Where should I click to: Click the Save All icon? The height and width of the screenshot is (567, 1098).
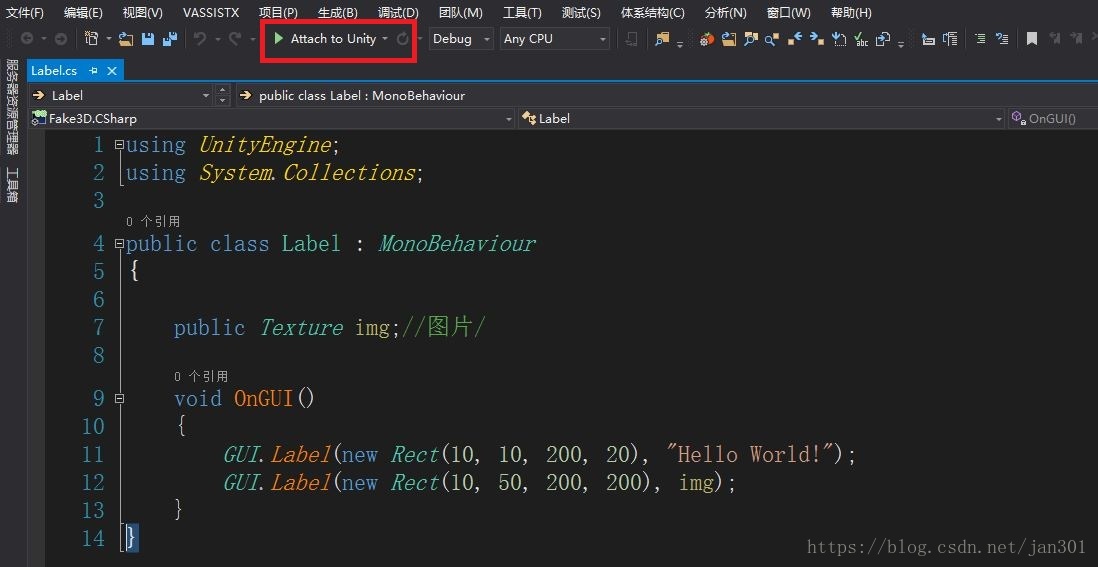tap(169, 39)
